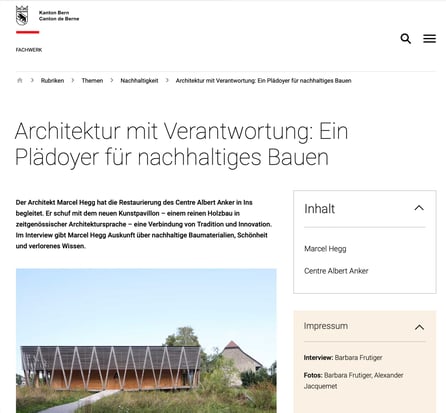Click the Inhalt heading
The width and height of the screenshot is (446, 413).
319,209
